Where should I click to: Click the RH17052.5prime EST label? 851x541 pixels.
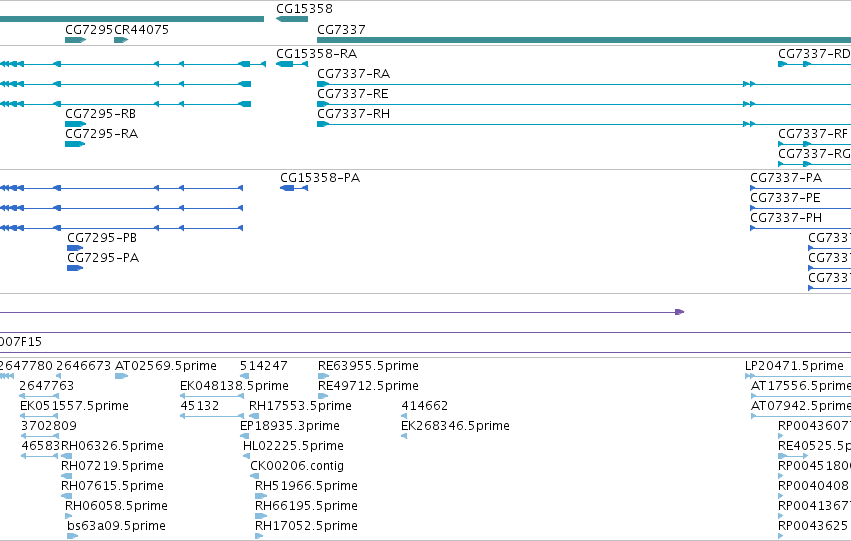[306, 526]
